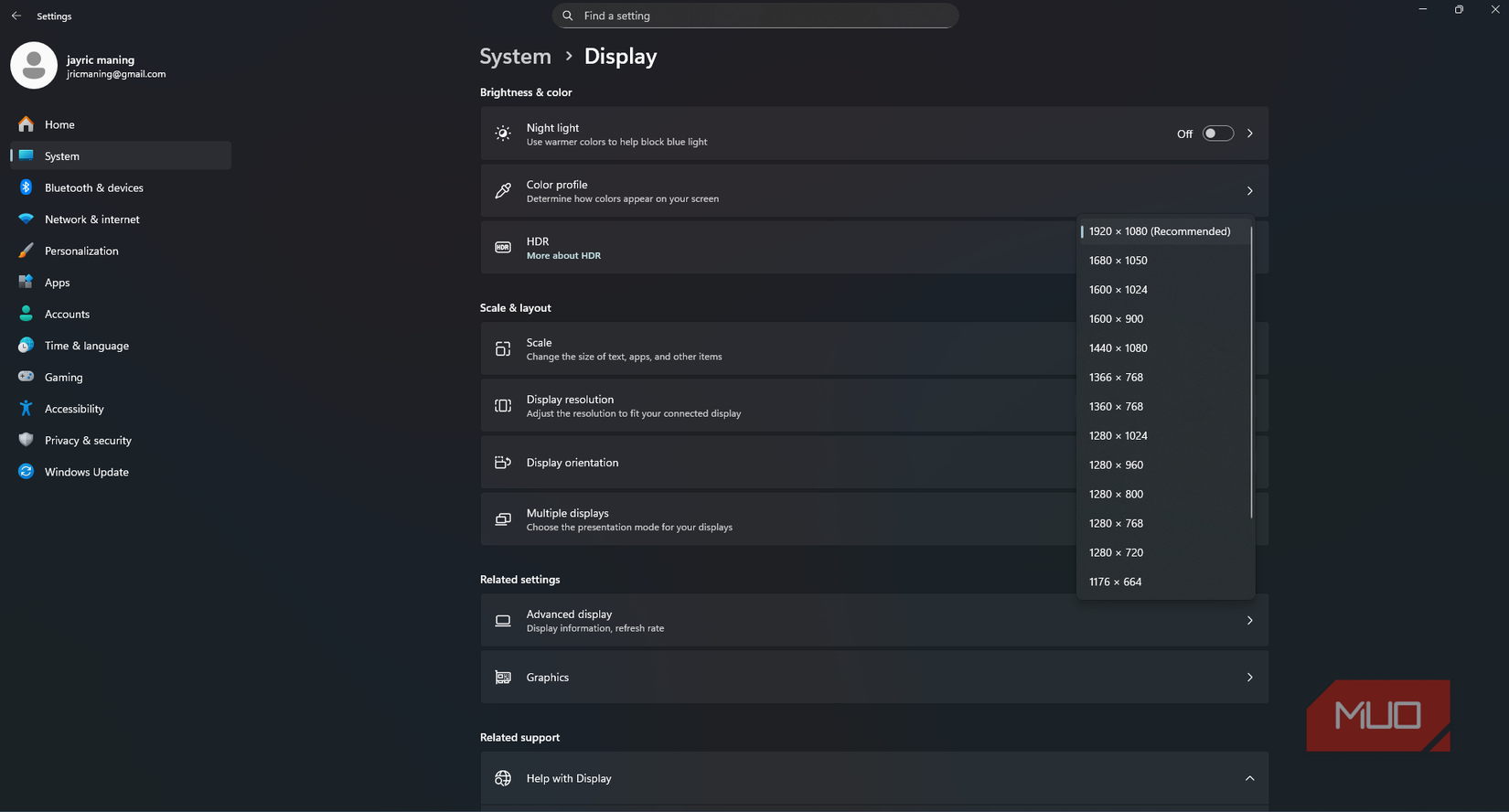Image resolution: width=1509 pixels, height=812 pixels.
Task: Click the back arrow in Settings title bar
Action: [16, 16]
